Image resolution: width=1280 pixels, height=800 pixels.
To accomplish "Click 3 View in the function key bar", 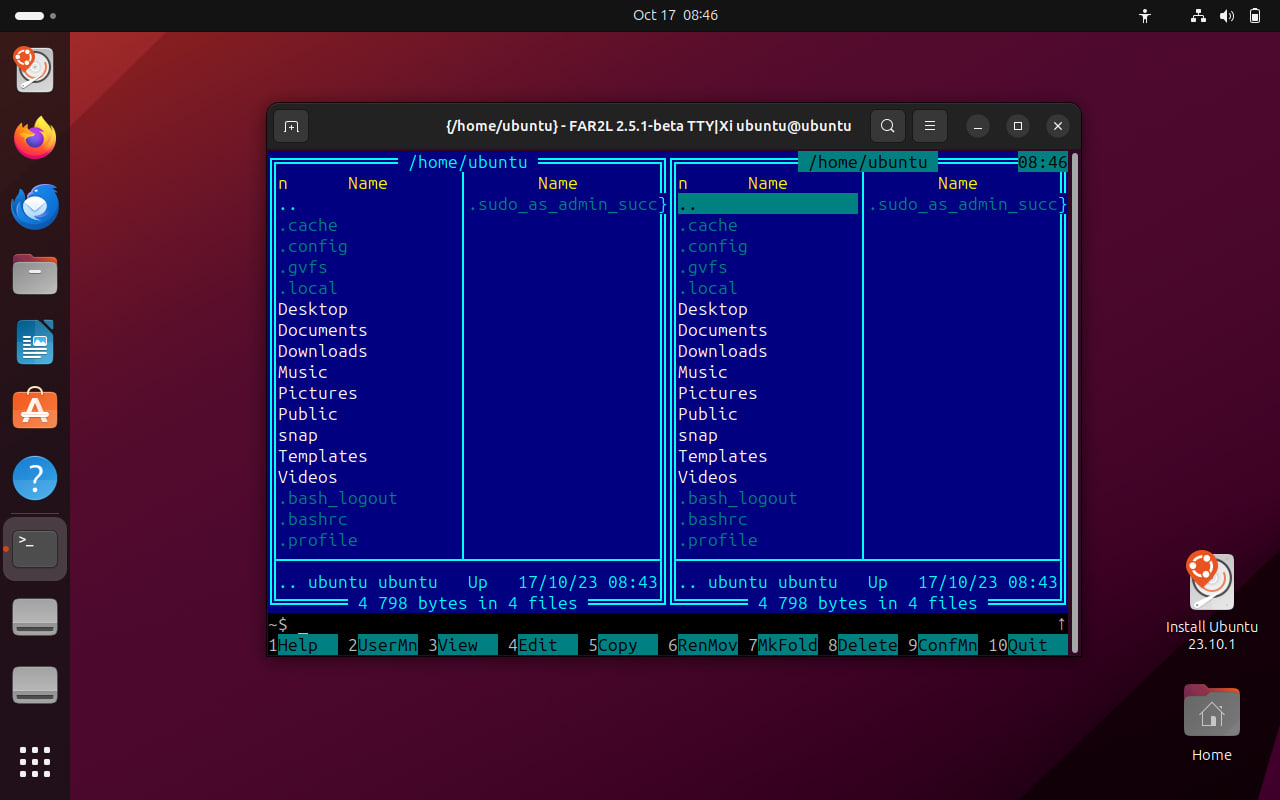I will (x=463, y=645).
